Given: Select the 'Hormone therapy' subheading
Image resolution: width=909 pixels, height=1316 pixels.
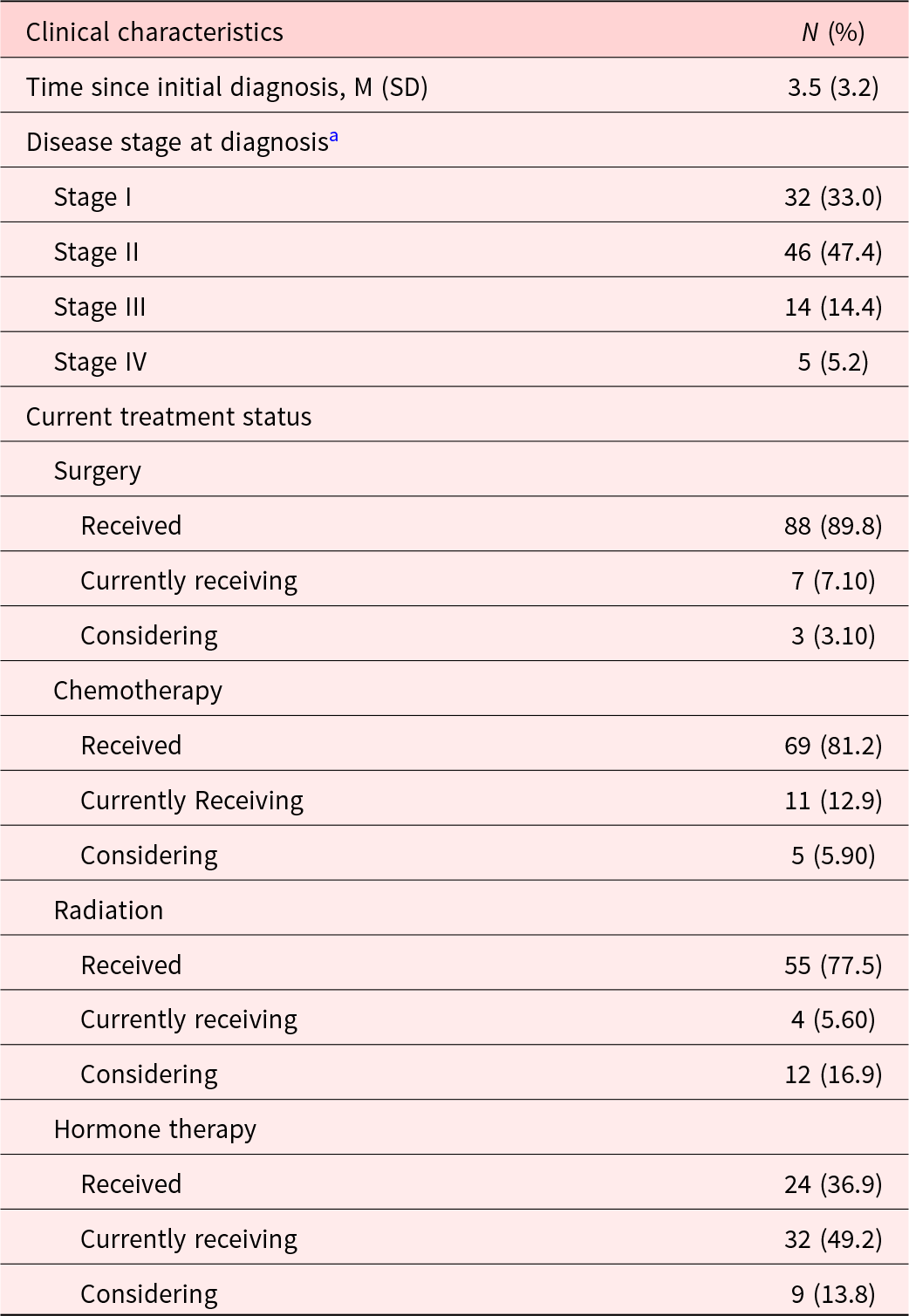Looking at the screenshot, I should coord(155,1129).
